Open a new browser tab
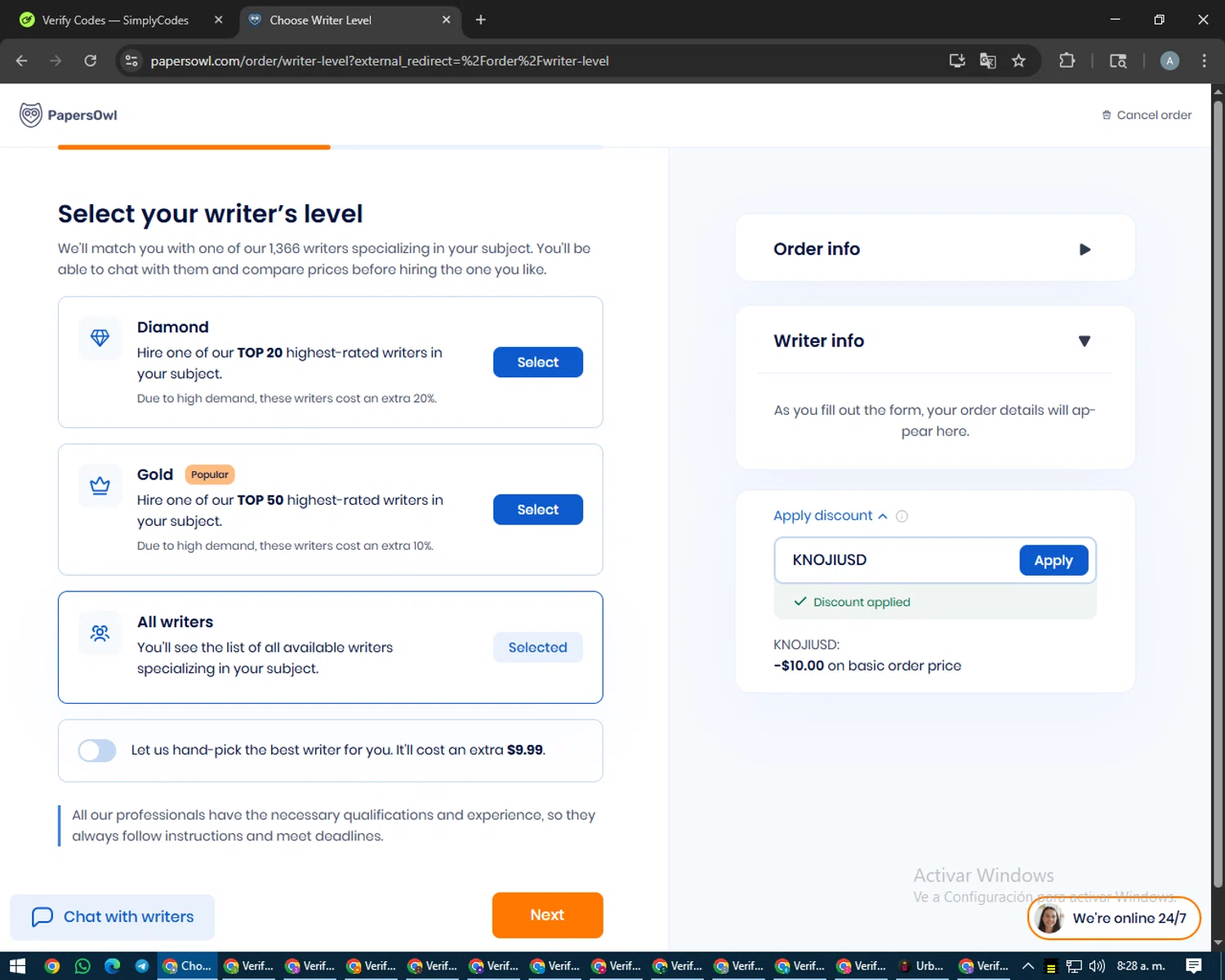 480,20
